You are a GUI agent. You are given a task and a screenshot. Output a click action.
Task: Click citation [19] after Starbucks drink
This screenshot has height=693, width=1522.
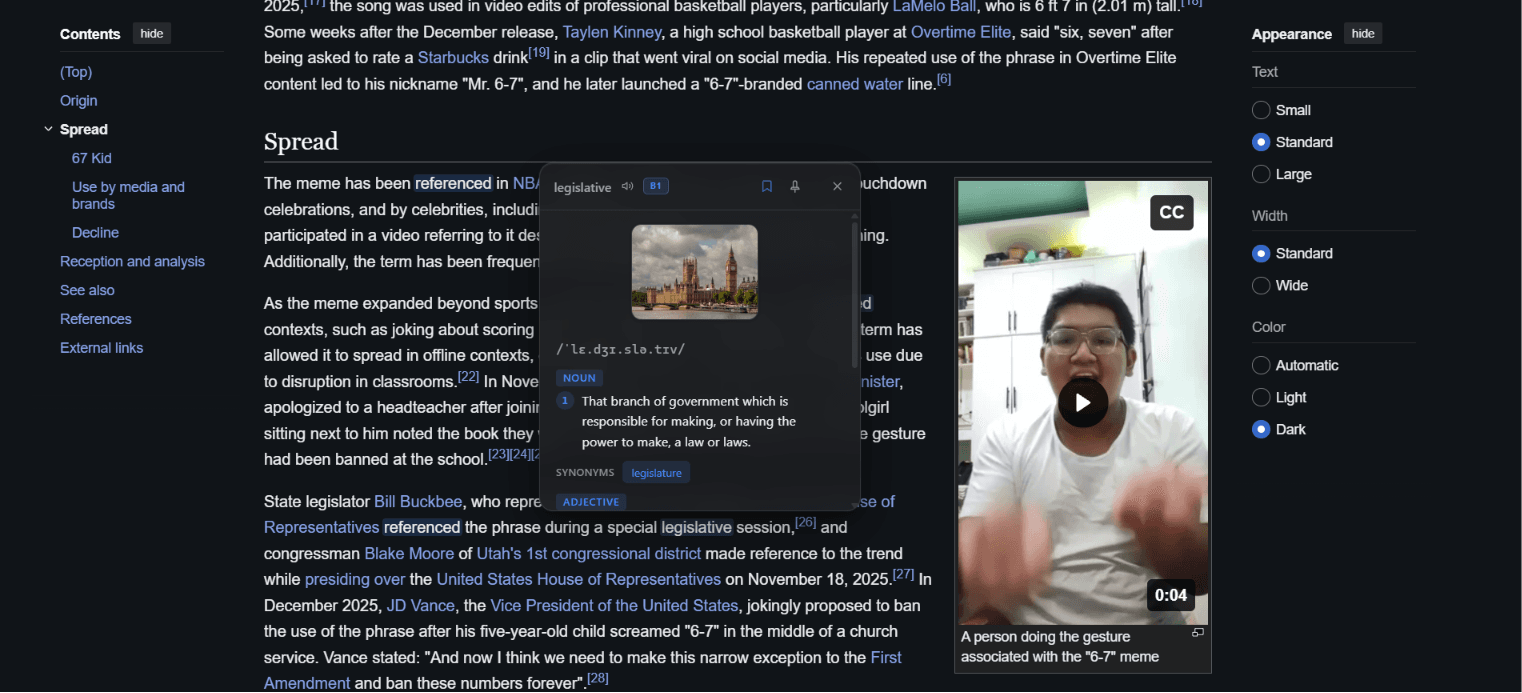click(539, 52)
